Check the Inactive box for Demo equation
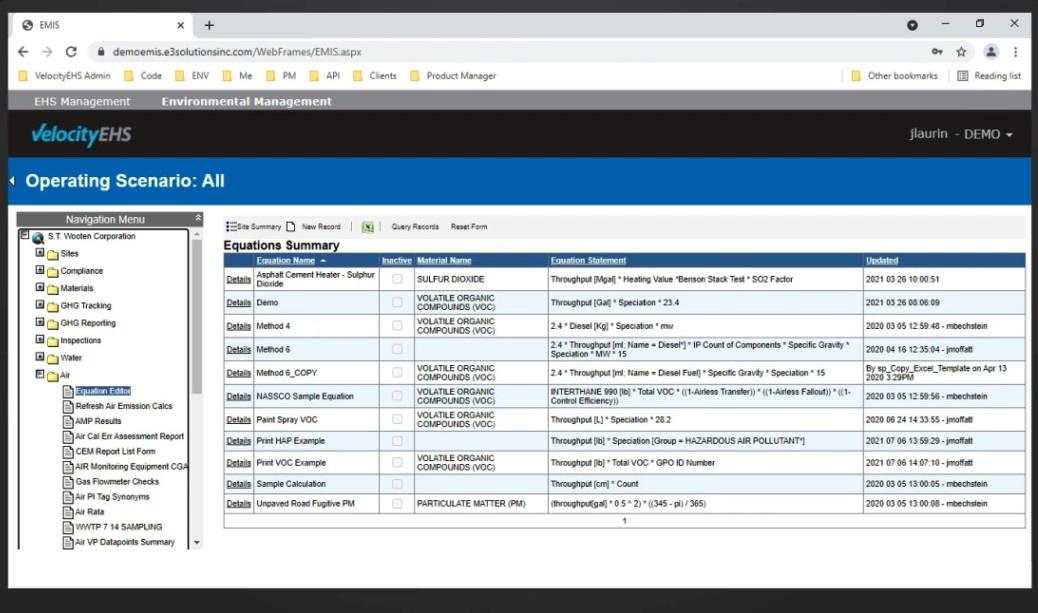This screenshot has width=1038, height=613. click(x=395, y=303)
